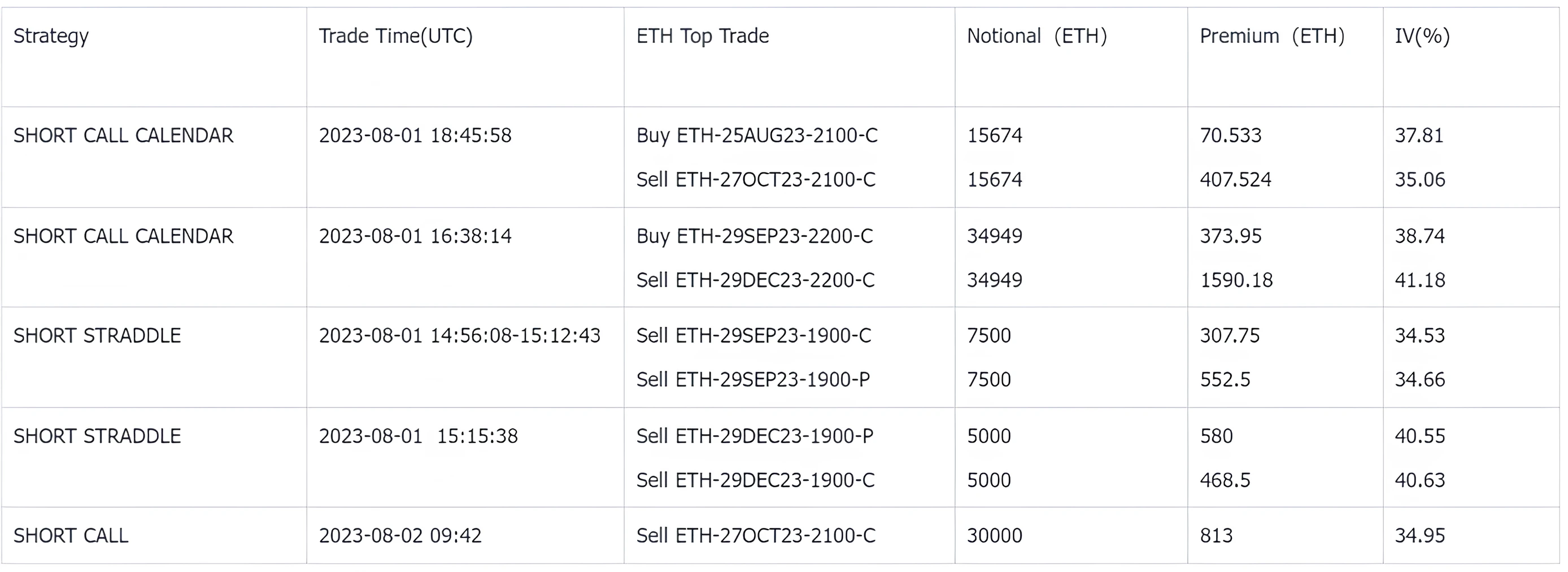This screenshot has height=572, width=1568.
Task: Select the Trade Time(UTC) header
Action: click(395, 37)
